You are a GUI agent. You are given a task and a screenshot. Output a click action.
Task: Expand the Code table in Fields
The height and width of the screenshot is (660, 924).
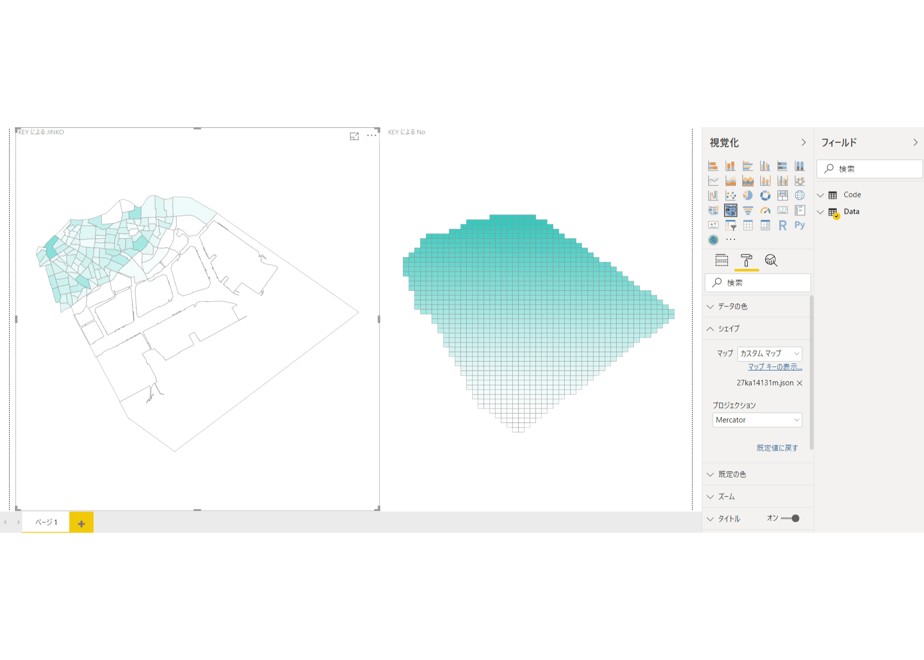(x=820, y=195)
